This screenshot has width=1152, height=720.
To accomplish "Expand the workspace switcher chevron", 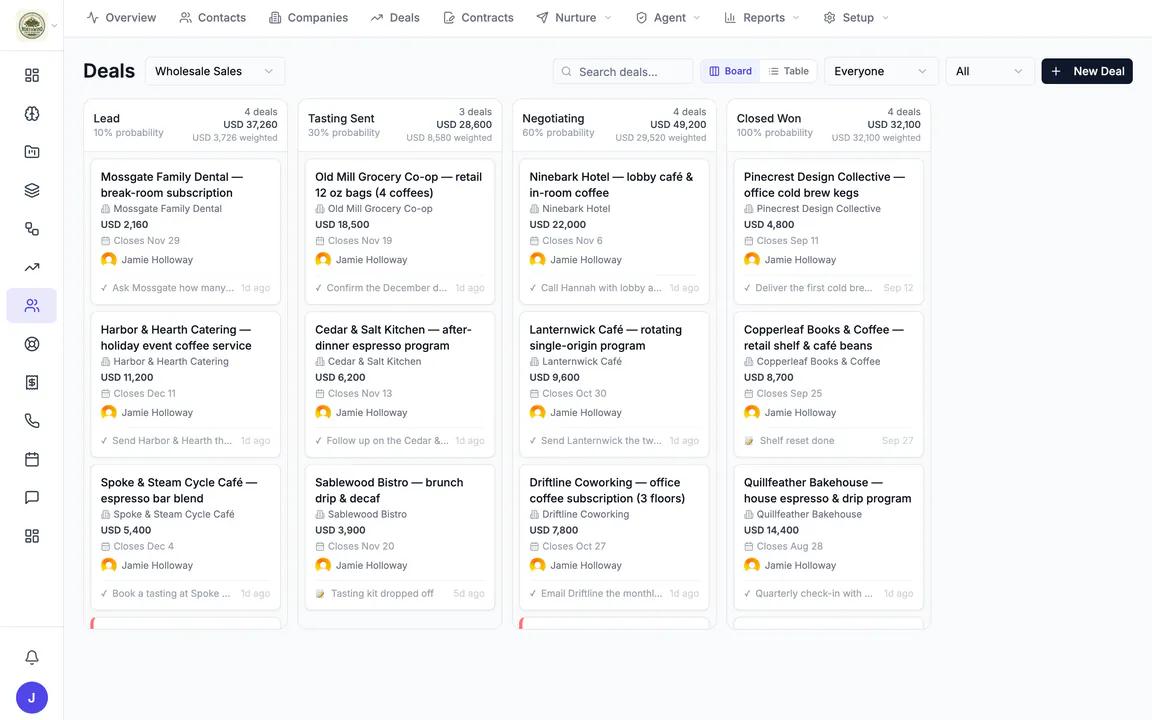I will click(54, 26).
